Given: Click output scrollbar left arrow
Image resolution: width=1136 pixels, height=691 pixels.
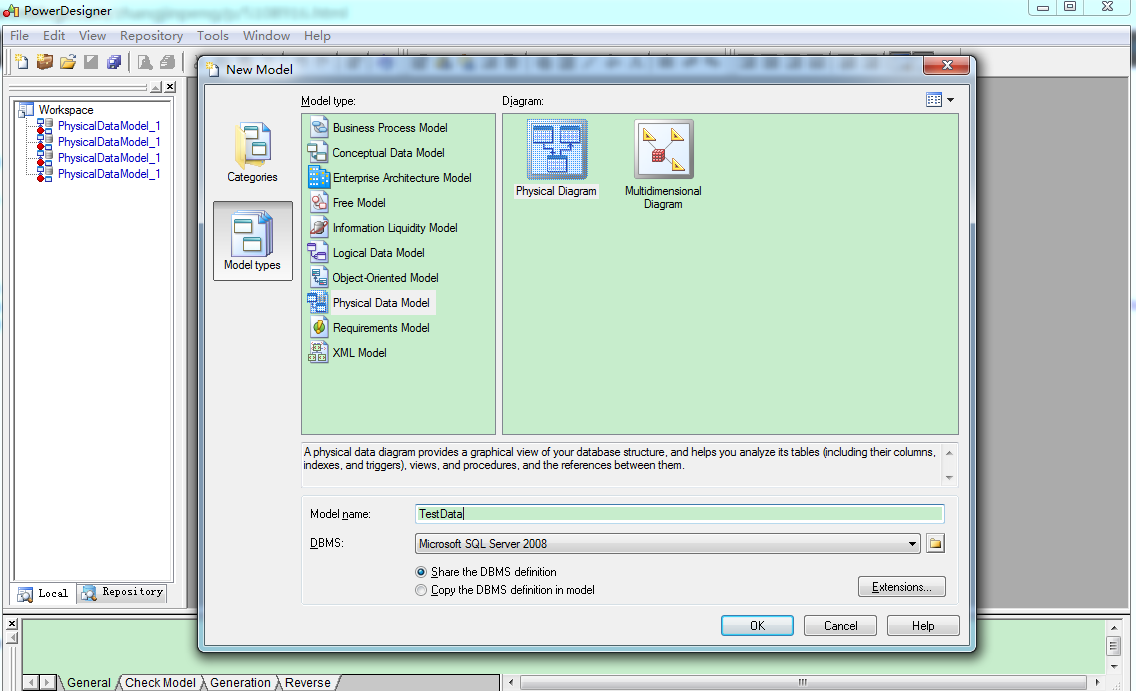Looking at the screenshot, I should (511, 682).
